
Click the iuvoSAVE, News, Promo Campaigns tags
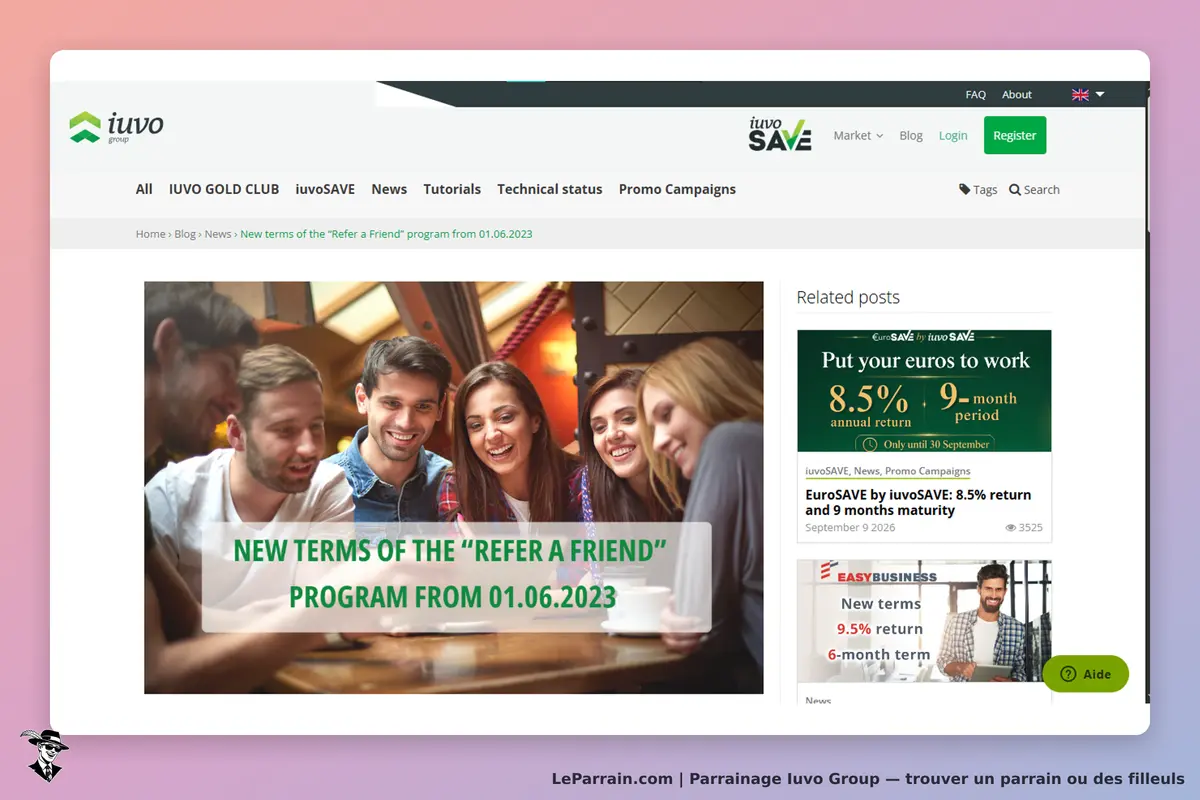[x=888, y=471]
